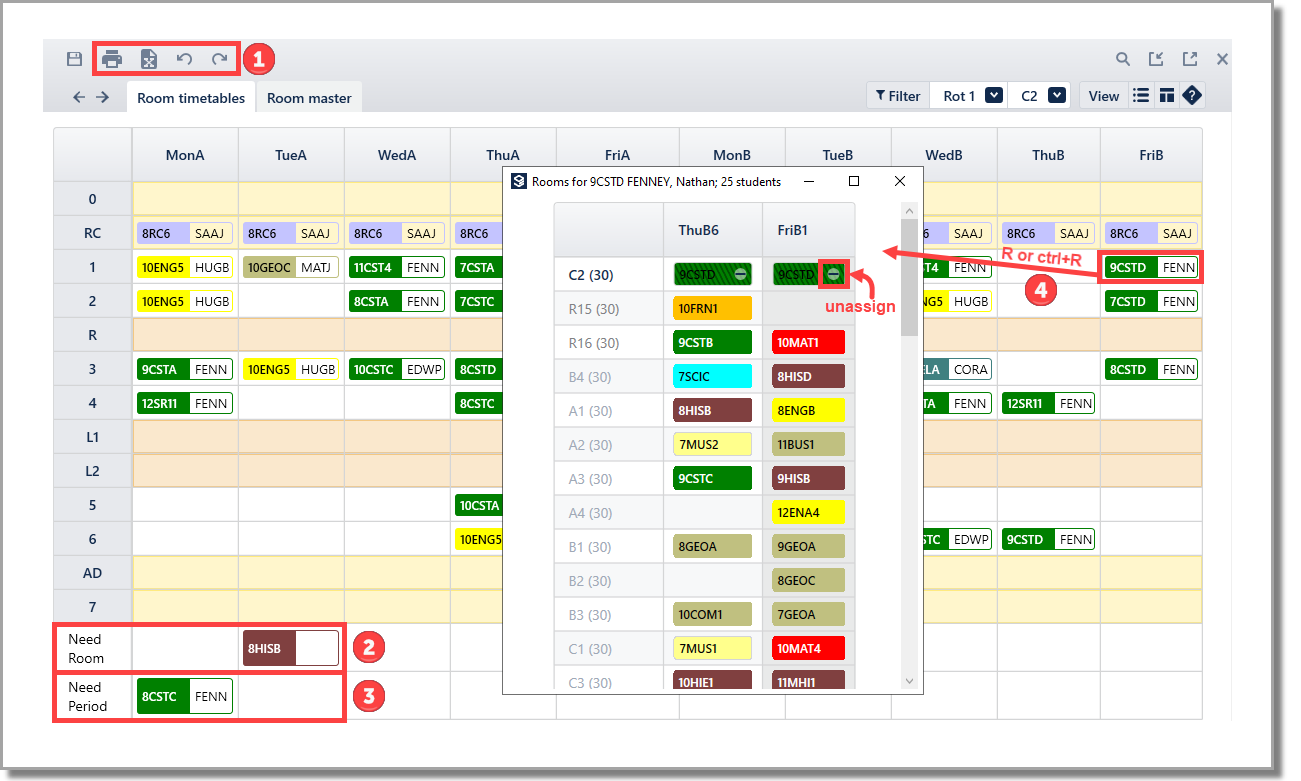Open the Room master tab

point(309,98)
